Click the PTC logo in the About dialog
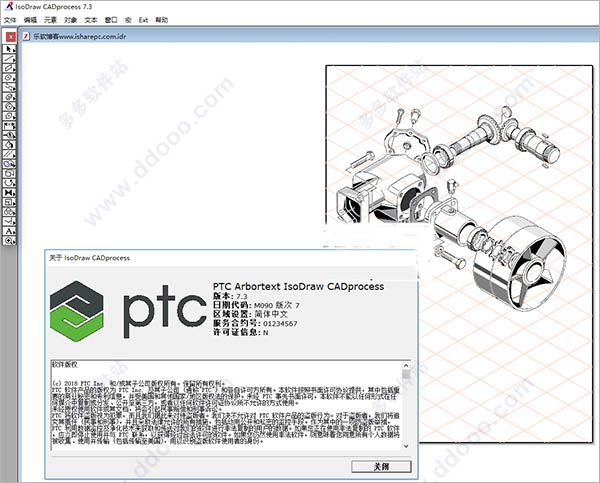 pos(128,311)
